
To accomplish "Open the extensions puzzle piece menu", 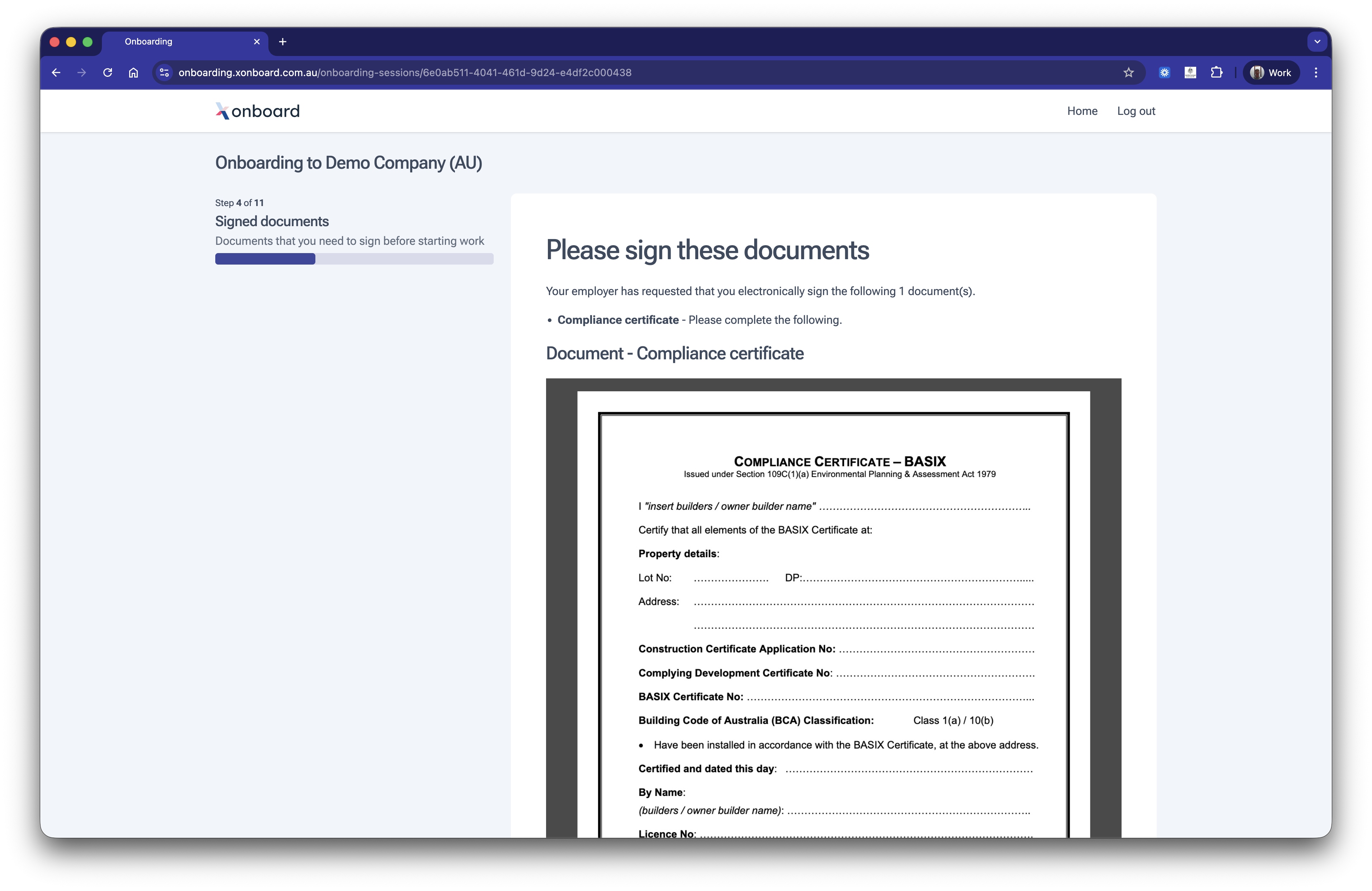I will click(1216, 73).
